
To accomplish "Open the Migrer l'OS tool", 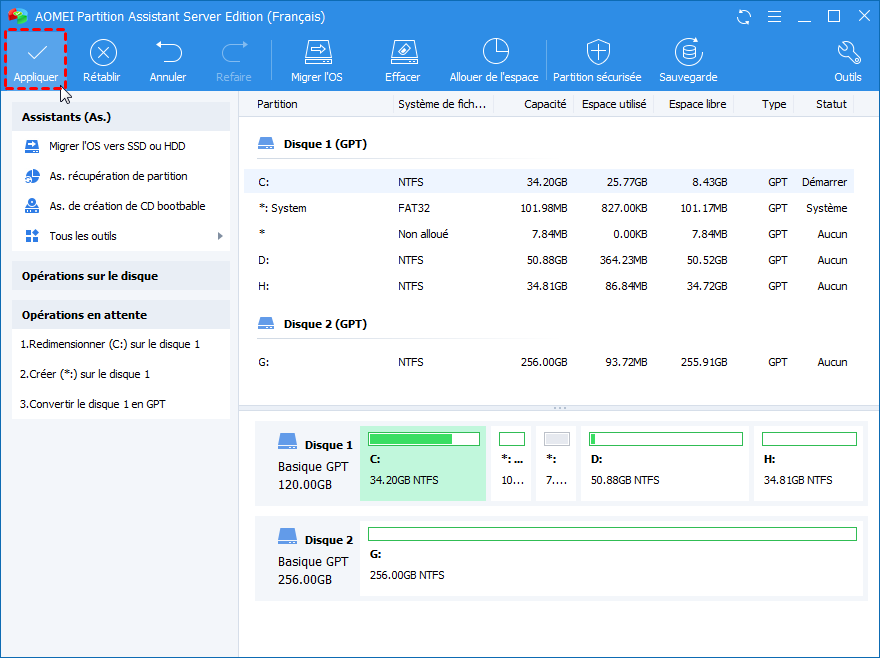I will (x=317, y=53).
